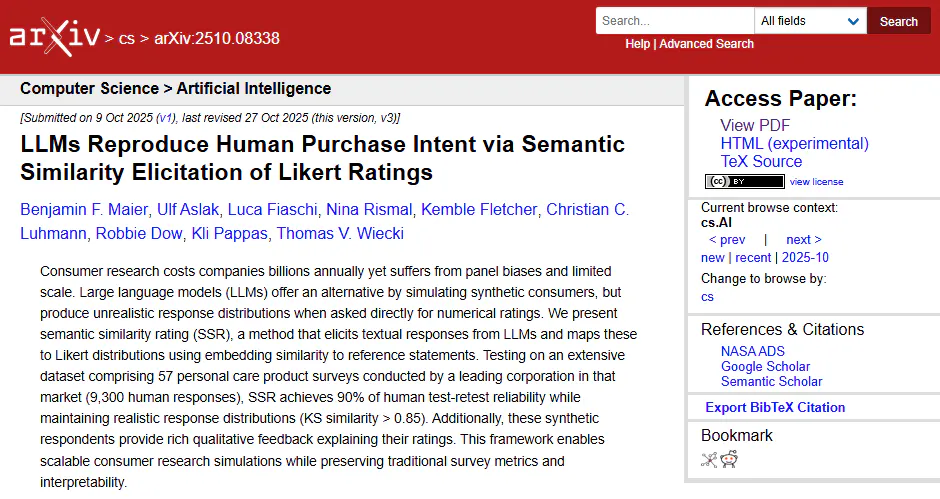Click Export BibTeX Citation
940x499 pixels.
775,407
